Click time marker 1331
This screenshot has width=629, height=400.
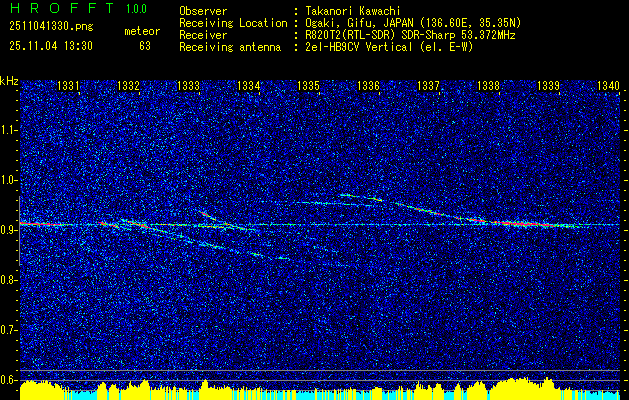68,86
